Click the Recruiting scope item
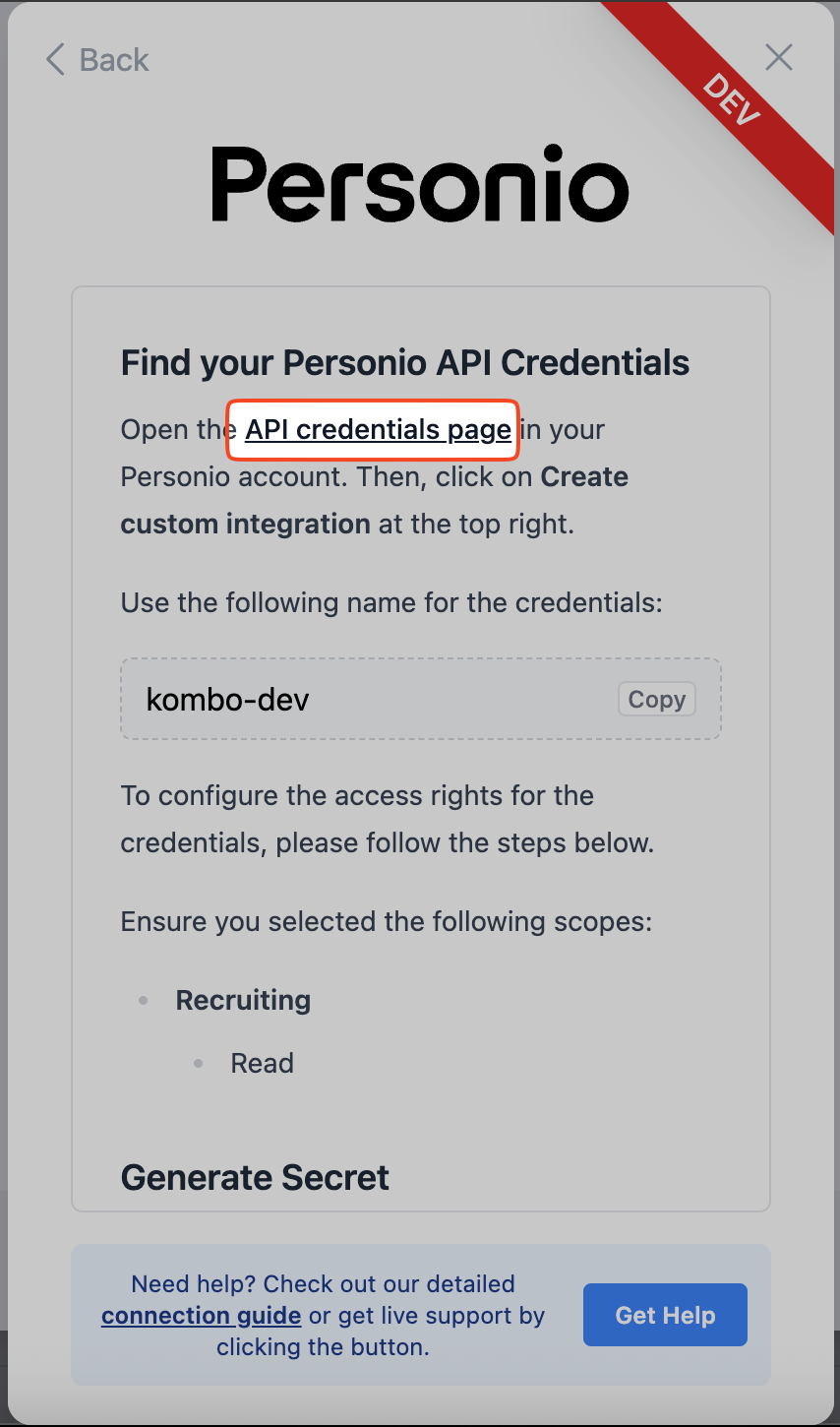Image resolution: width=840 pixels, height=1427 pixels. (243, 1000)
